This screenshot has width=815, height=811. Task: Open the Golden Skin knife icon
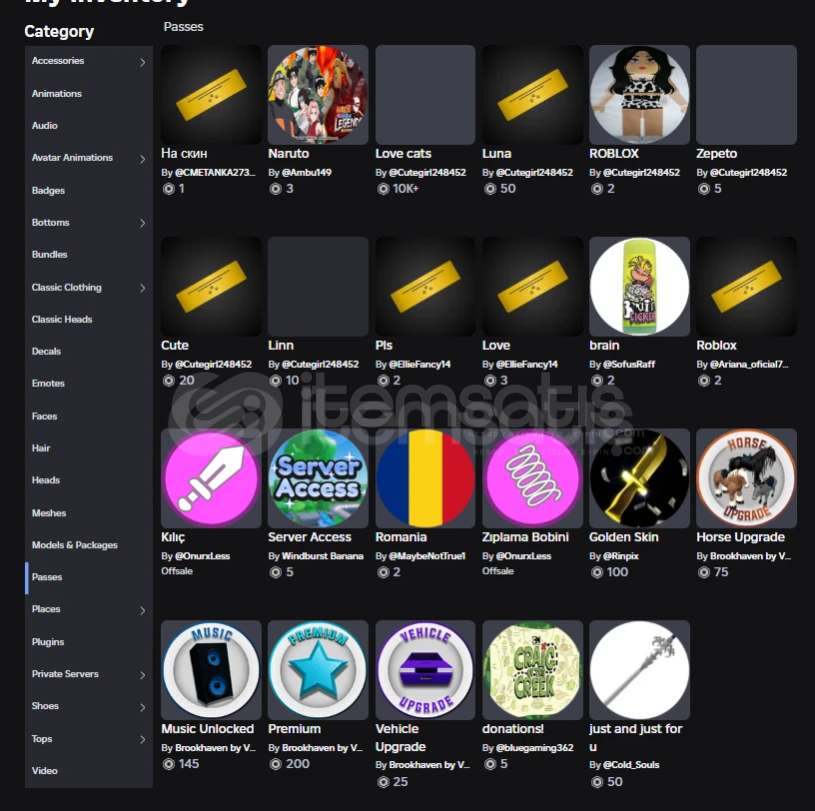[639, 478]
